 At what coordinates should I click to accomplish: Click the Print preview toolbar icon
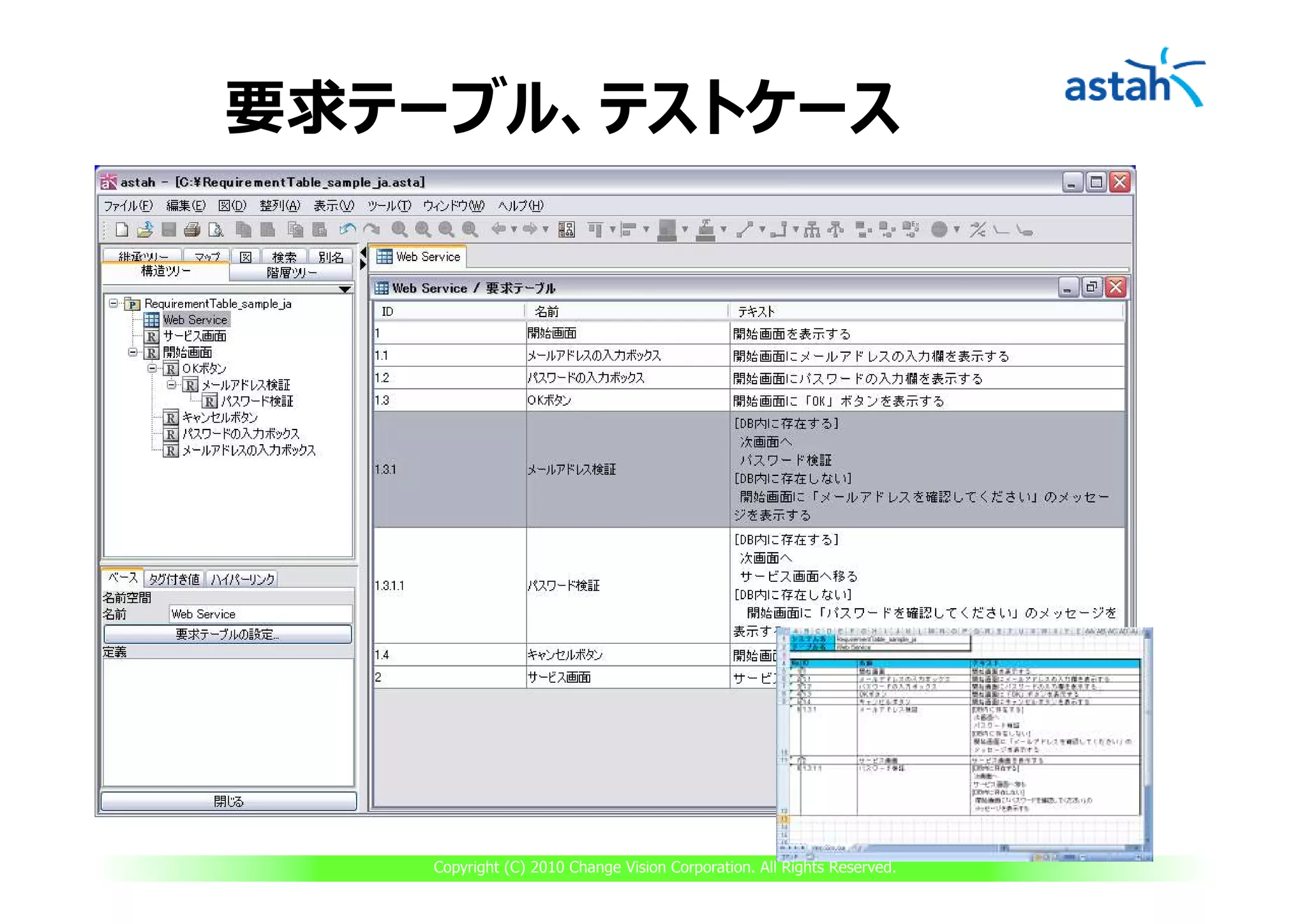coord(216,230)
